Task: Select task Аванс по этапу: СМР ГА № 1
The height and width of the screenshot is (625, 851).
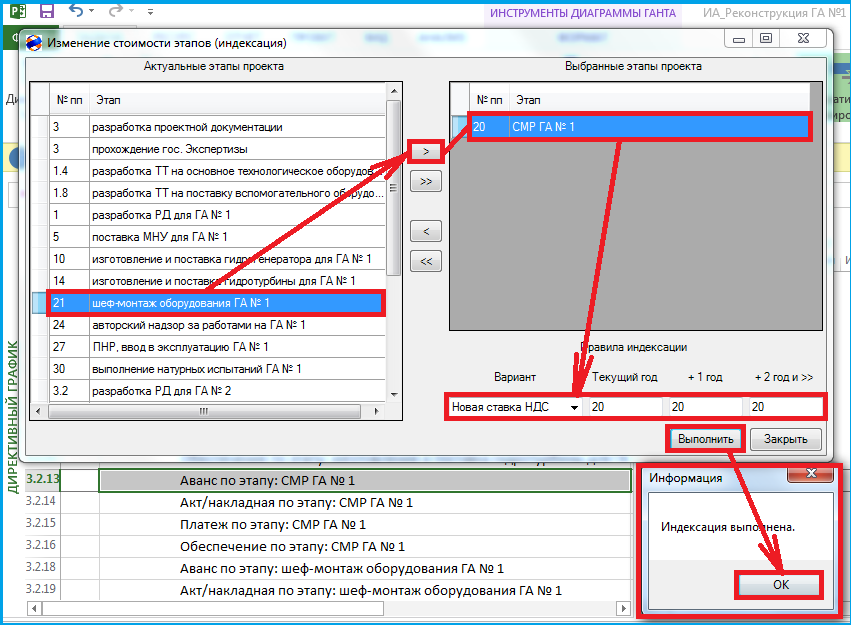Action: pos(365,481)
